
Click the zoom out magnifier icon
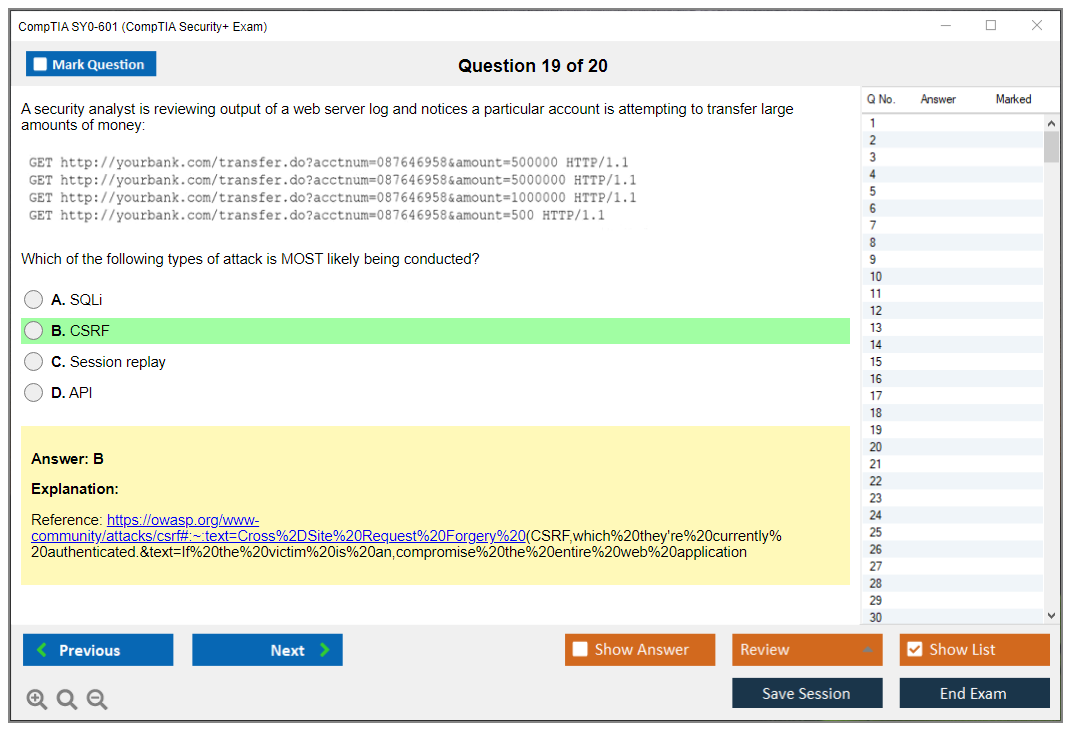click(97, 700)
